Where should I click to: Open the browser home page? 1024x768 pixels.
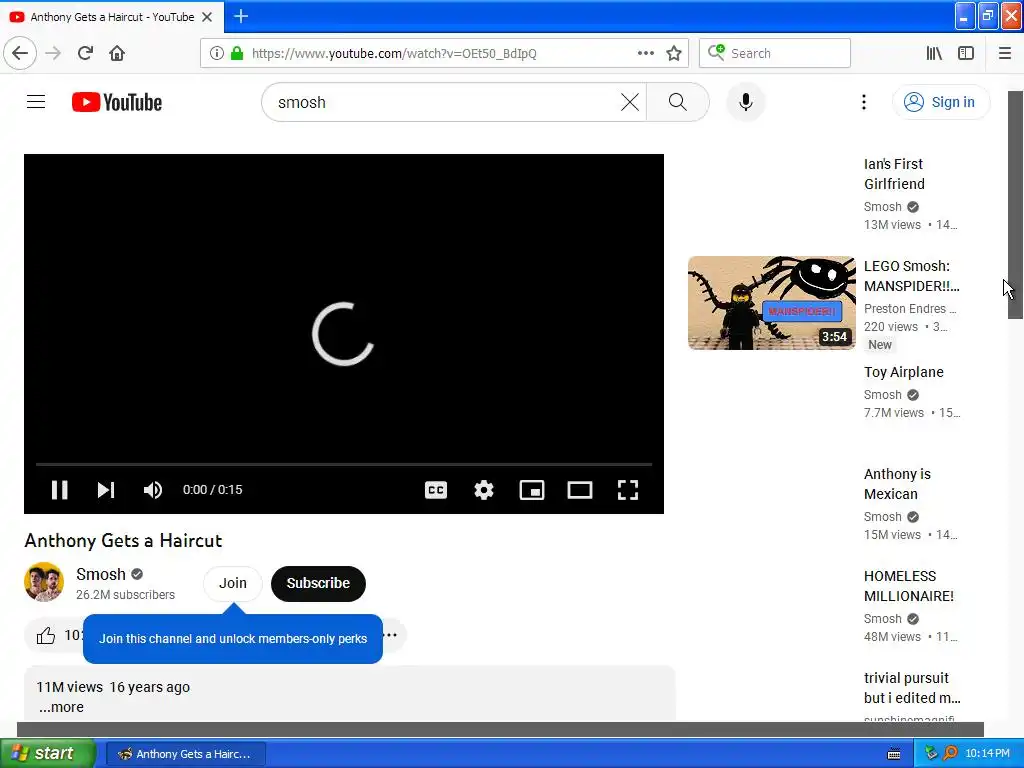pos(117,53)
